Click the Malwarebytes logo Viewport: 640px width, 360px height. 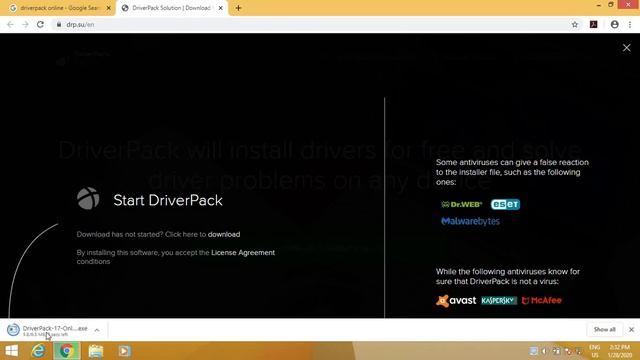(x=470, y=221)
